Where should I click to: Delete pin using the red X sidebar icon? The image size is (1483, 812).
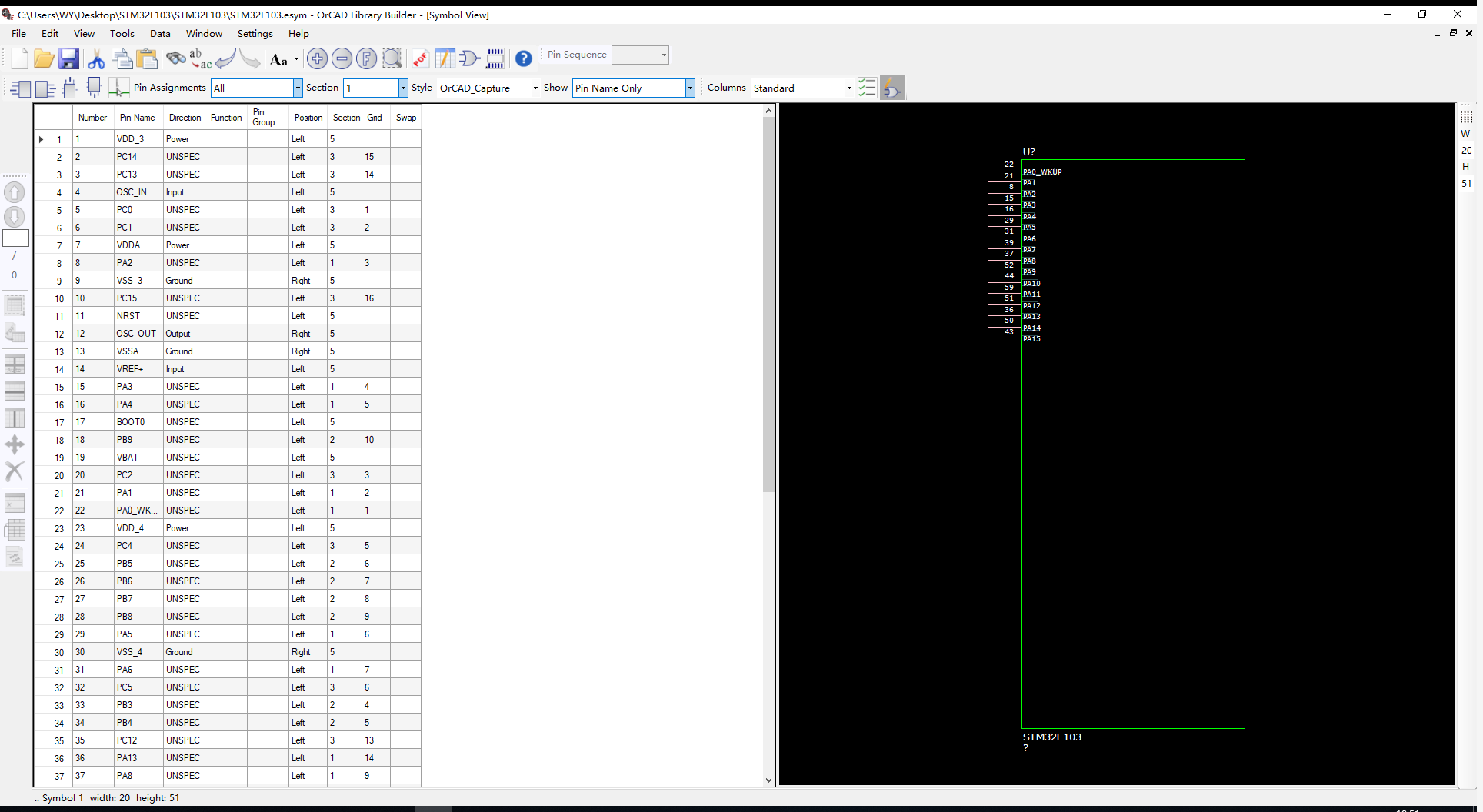(x=15, y=471)
